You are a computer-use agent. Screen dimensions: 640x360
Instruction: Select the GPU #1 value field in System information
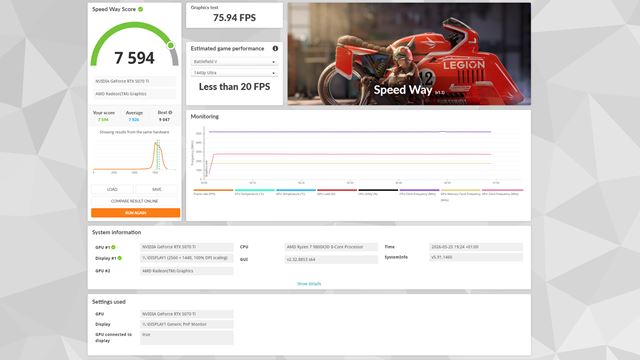187,247
